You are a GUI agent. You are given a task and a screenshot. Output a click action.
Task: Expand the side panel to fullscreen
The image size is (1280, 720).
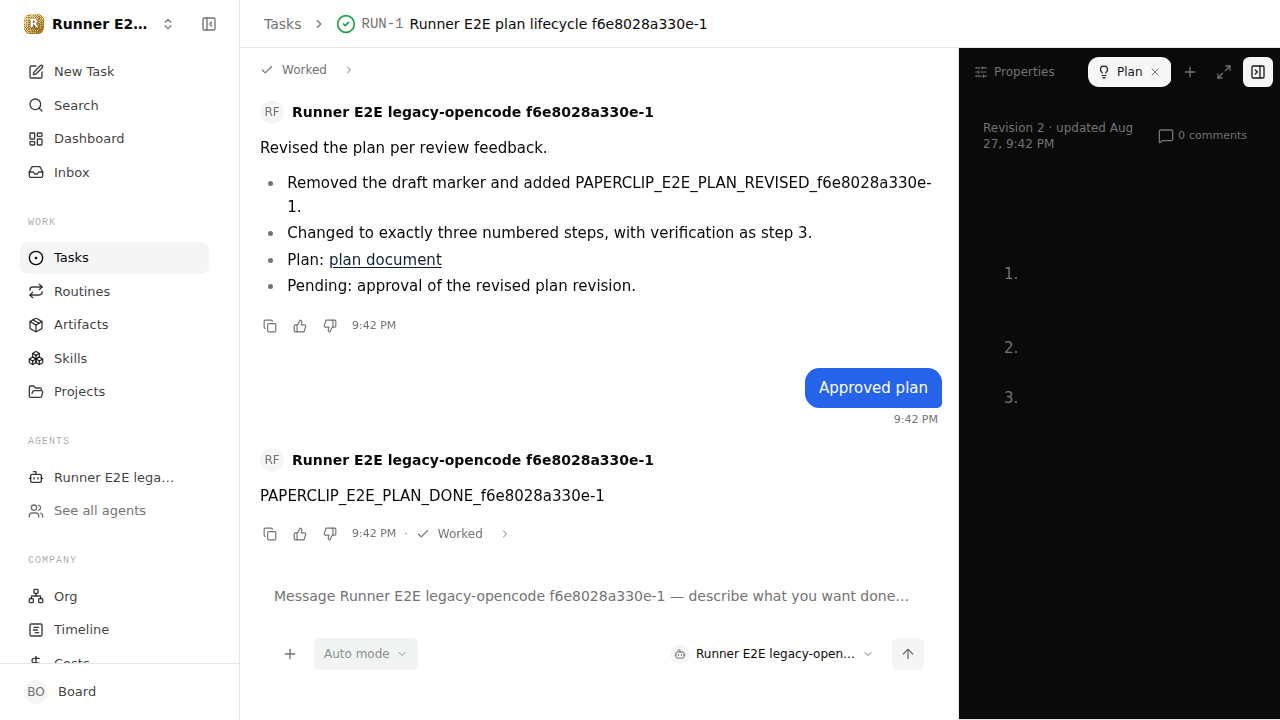click(1224, 72)
